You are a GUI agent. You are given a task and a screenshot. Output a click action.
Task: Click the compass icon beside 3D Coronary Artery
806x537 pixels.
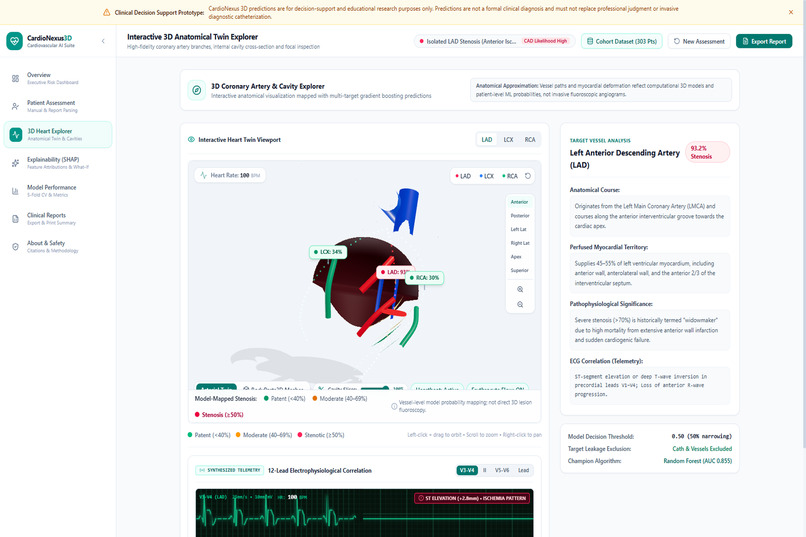[196, 90]
